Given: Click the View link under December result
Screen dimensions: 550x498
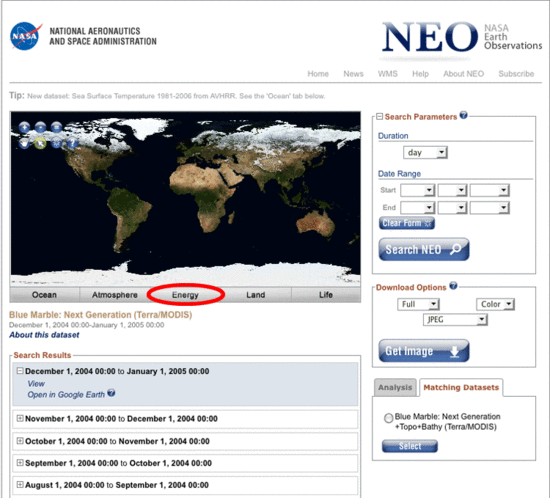Looking at the screenshot, I should coord(36,384).
